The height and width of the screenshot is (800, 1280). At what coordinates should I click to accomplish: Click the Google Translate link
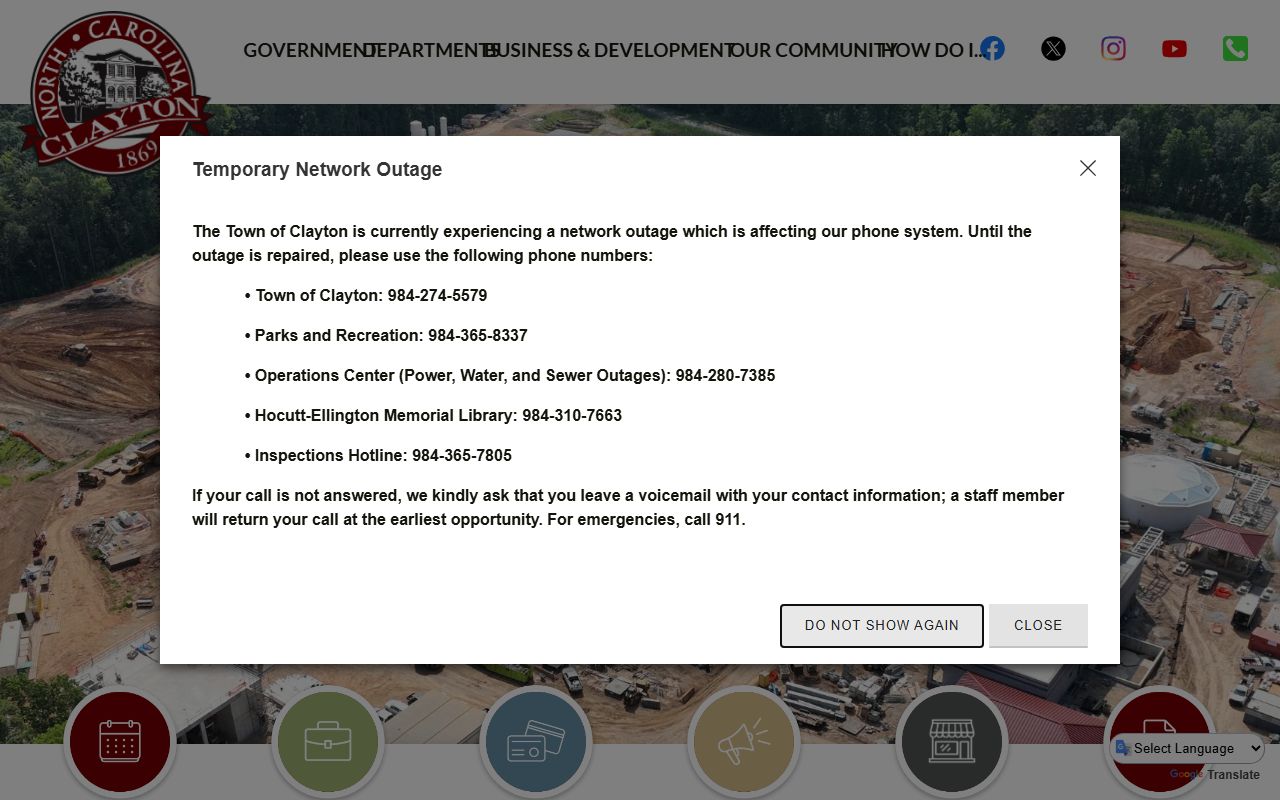1215,774
